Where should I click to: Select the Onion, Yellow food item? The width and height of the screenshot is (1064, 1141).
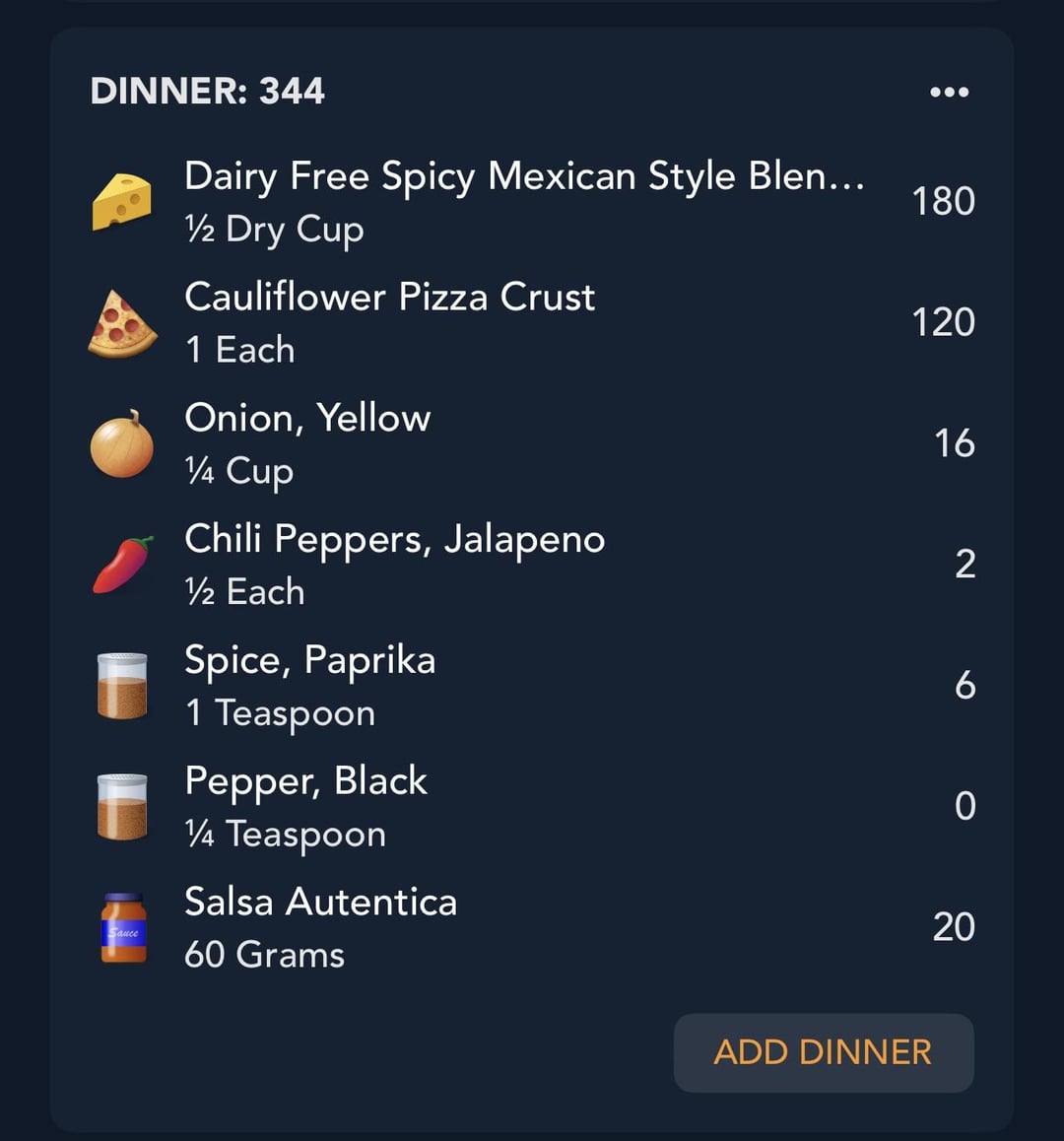click(531, 443)
